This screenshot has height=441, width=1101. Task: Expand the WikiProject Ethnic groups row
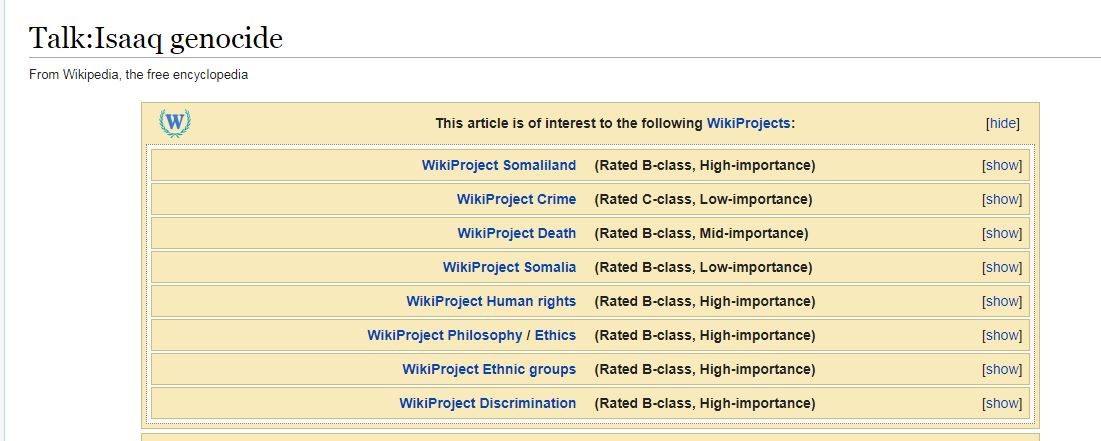[x=1002, y=369]
